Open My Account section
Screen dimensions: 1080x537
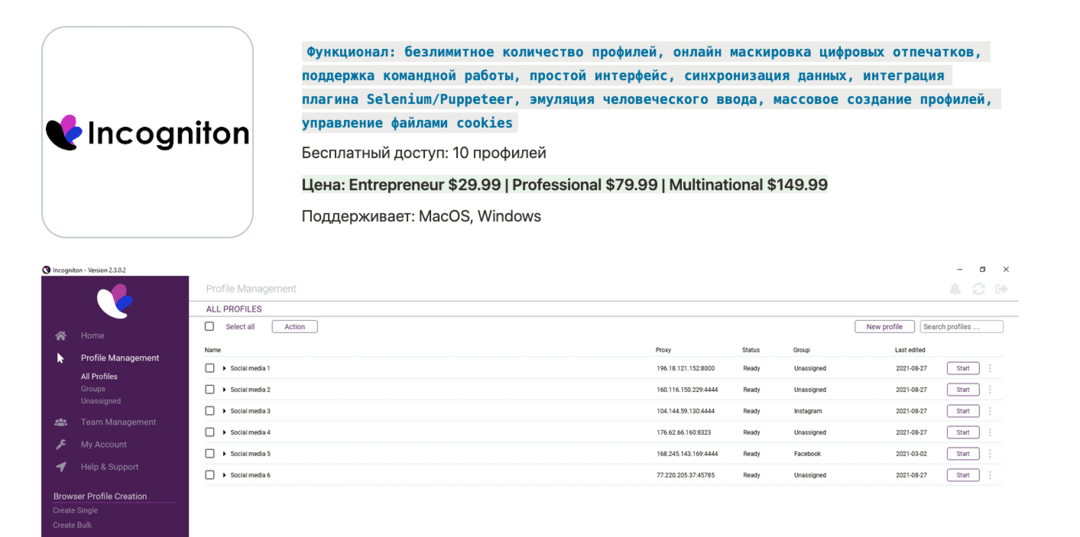click(104, 445)
